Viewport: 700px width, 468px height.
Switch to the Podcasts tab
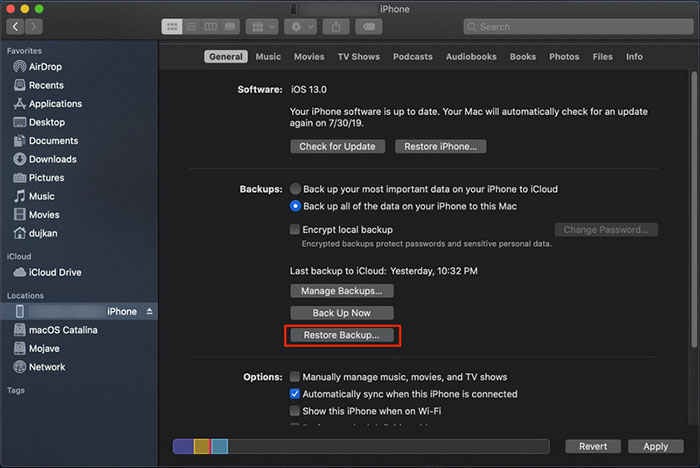[x=412, y=57]
